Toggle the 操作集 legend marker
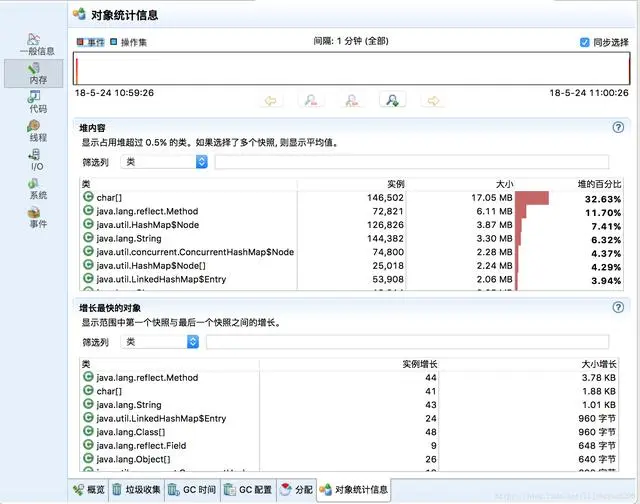The height and width of the screenshot is (504, 640). tap(114, 42)
